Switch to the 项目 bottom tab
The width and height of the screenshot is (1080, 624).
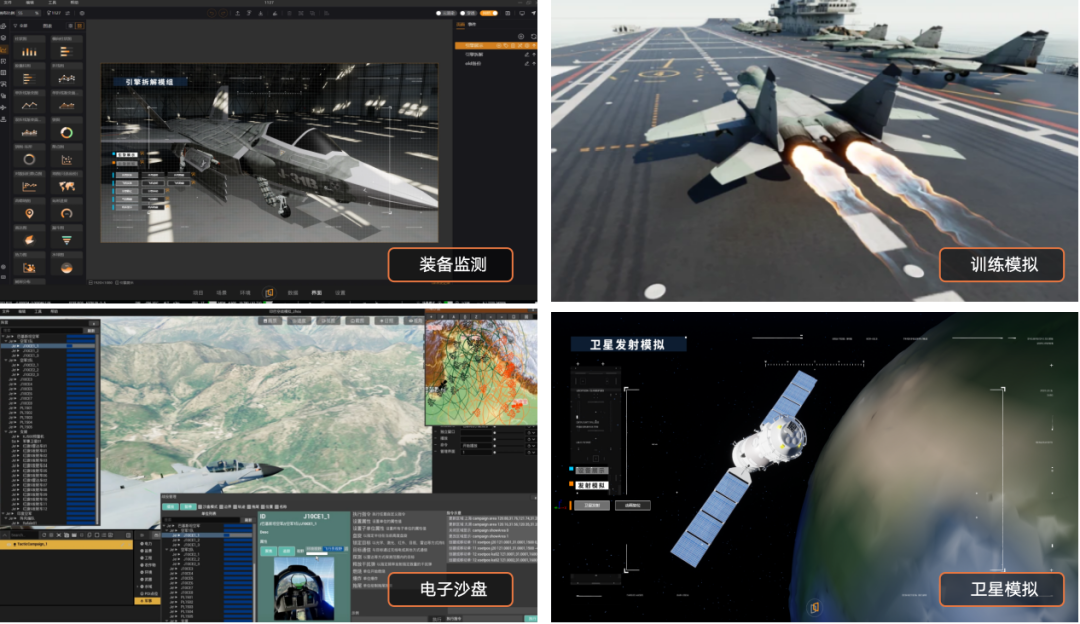click(198, 293)
